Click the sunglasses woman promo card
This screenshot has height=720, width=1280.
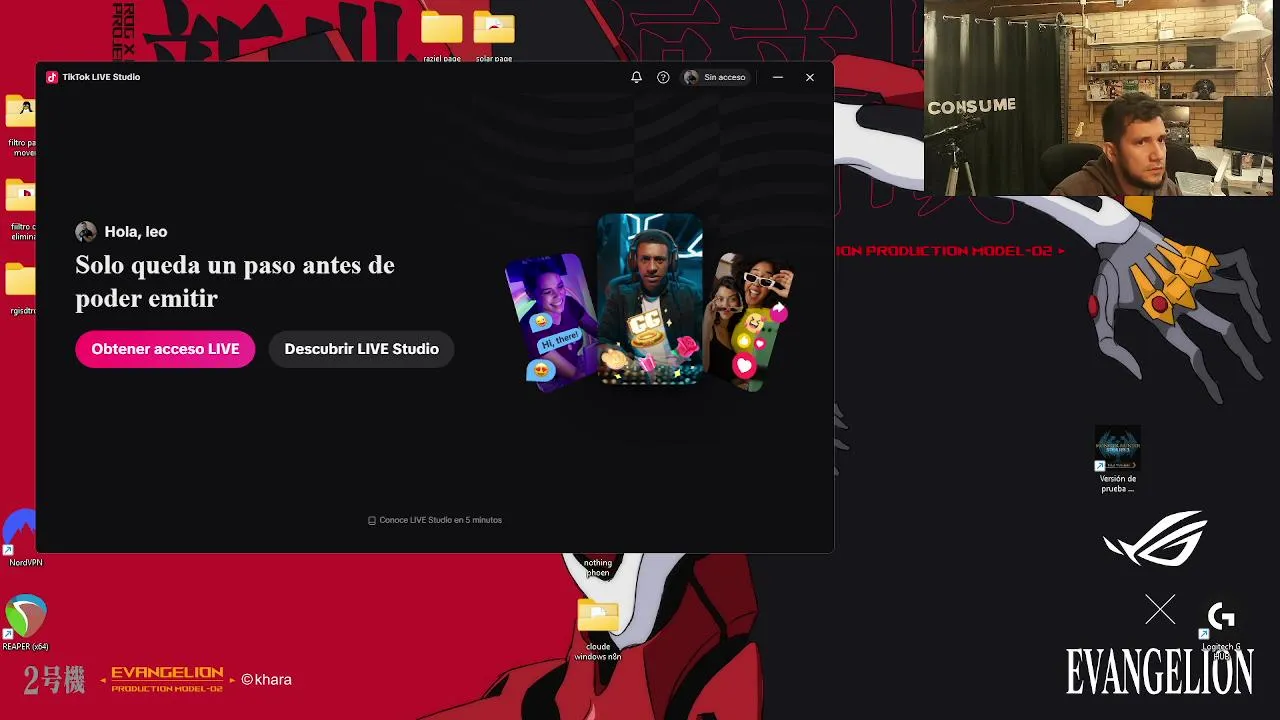tap(752, 320)
